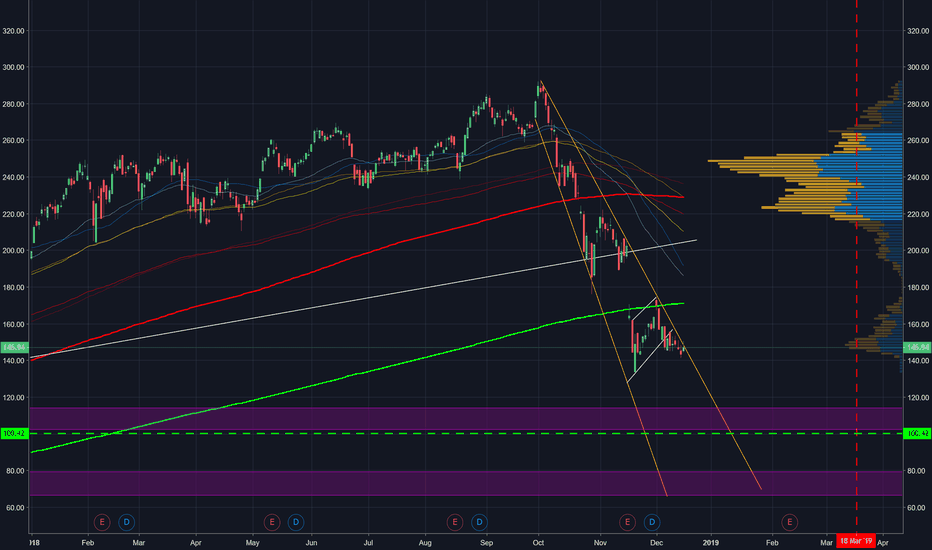Image resolution: width=932 pixels, height=550 pixels.
Task: Click '320.00' on the left price axis
Action: [x=13, y=31]
